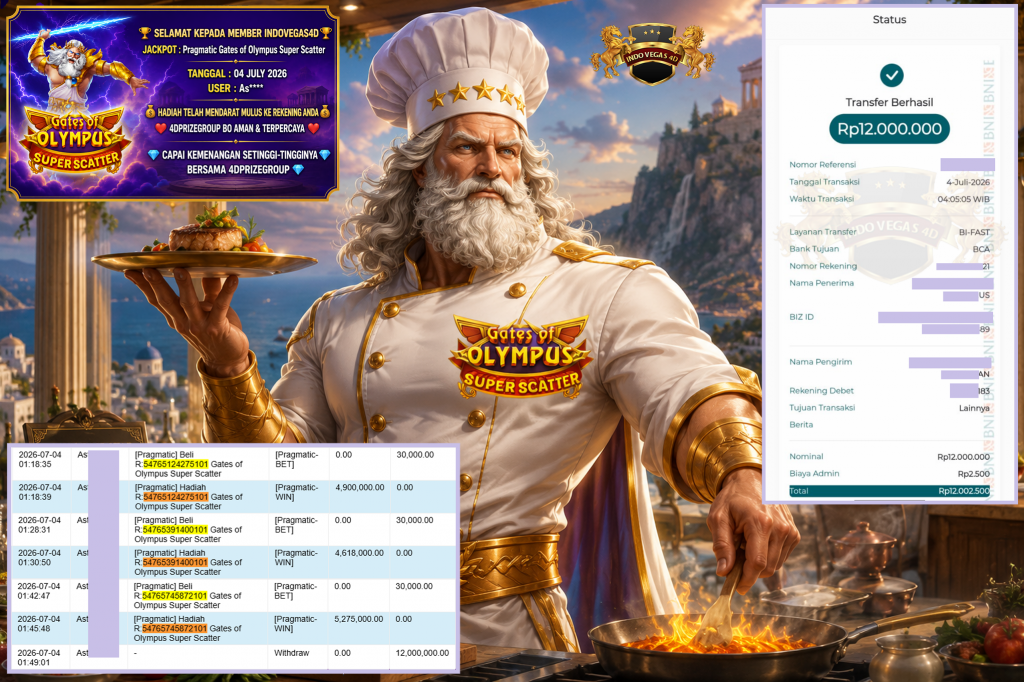Image resolution: width=1024 pixels, height=682 pixels.
Task: Click the trophy icon after INDOVEGAS4D
Action: 326,33
